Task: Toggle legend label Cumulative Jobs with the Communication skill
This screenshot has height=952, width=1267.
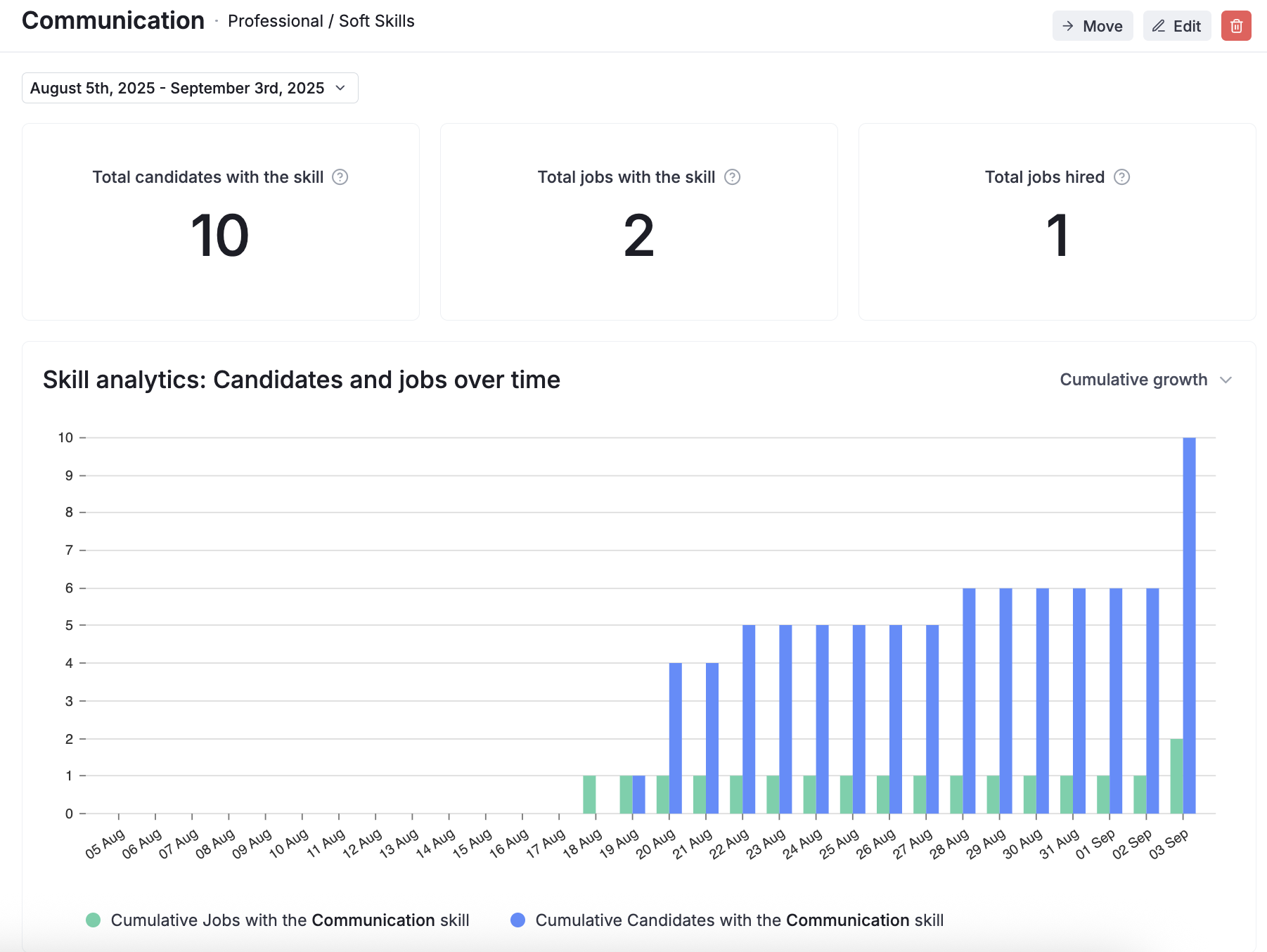Action: click(x=290, y=920)
